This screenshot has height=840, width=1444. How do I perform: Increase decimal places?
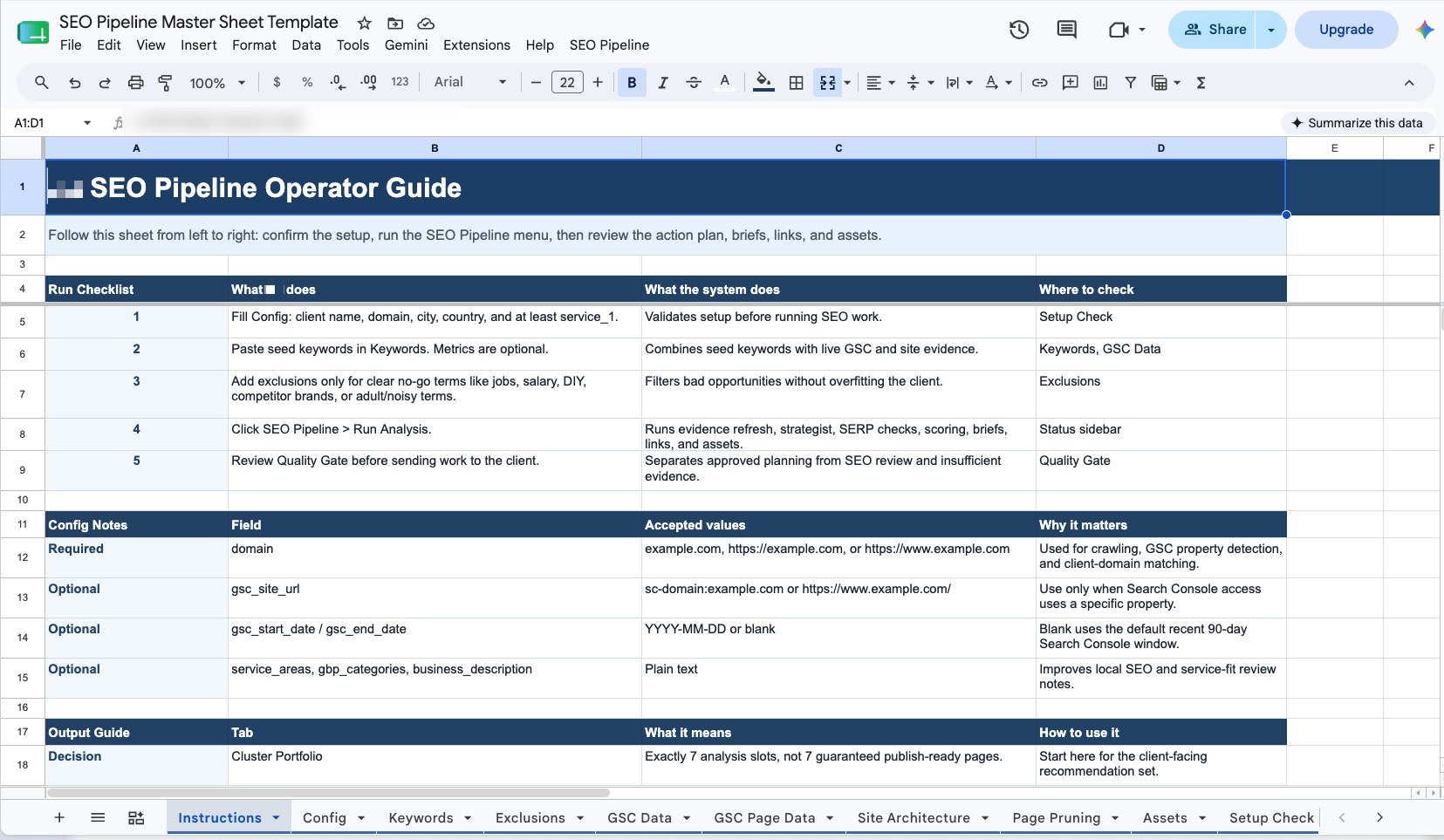[368, 82]
